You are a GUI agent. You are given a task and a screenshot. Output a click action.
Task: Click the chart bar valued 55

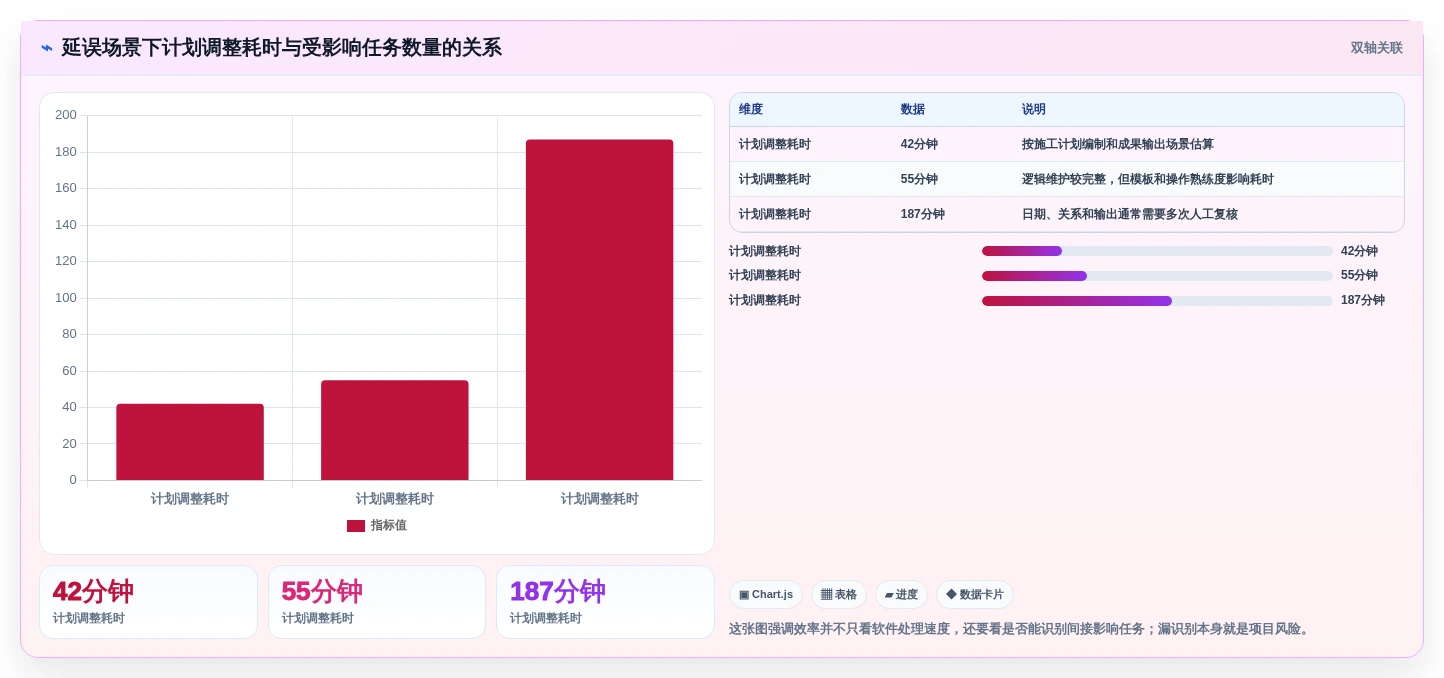[x=395, y=430]
